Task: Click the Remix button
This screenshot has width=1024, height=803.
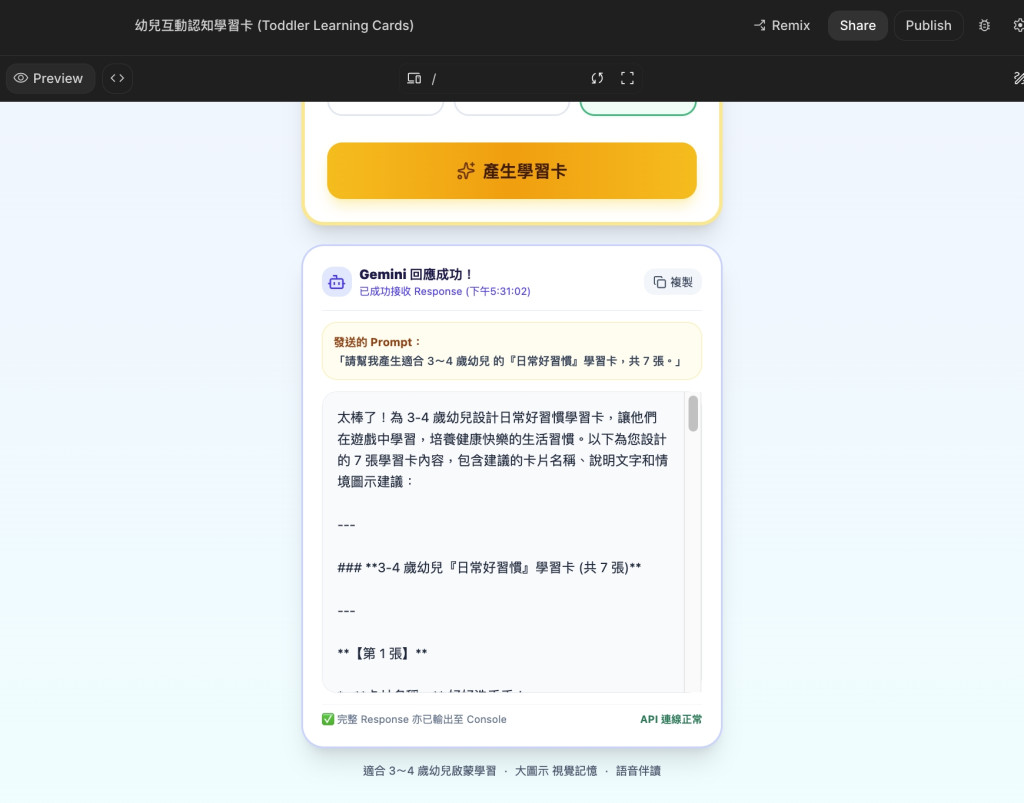Action: [x=782, y=25]
